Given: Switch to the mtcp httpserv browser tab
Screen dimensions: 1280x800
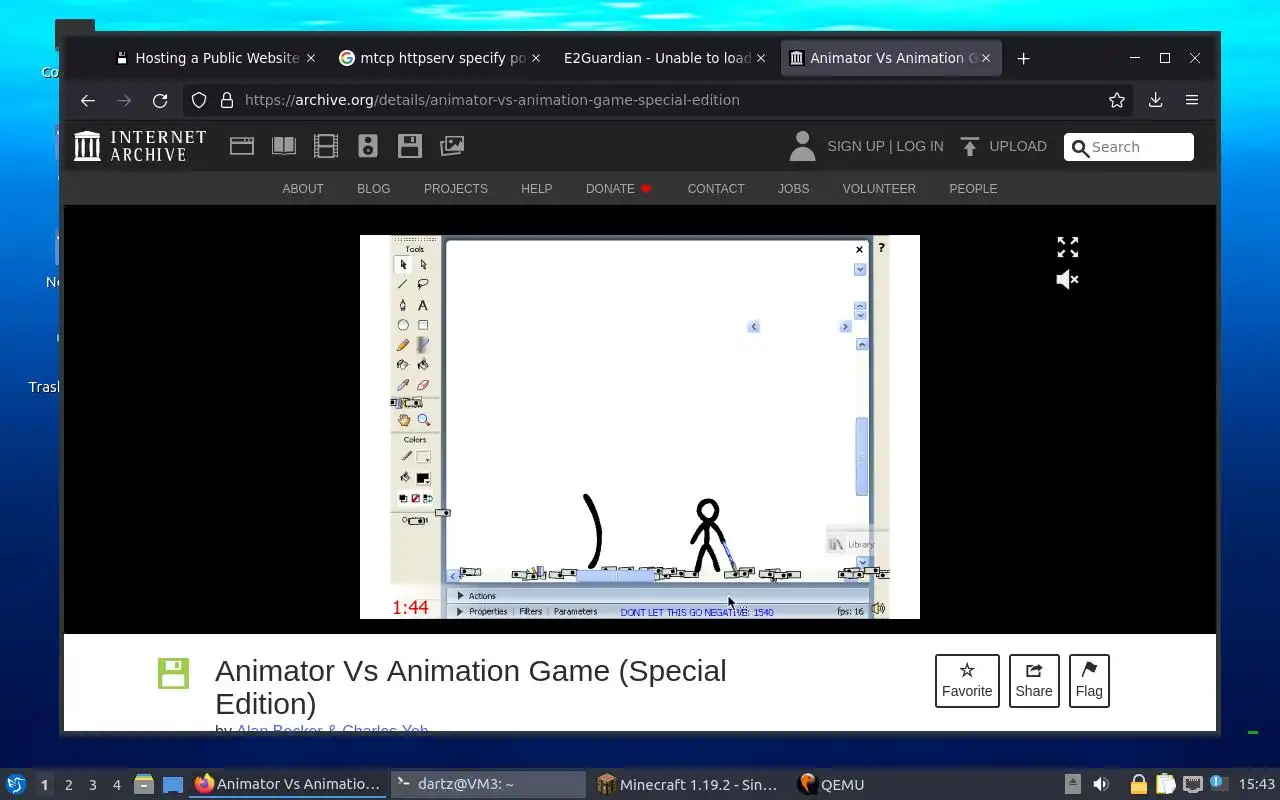Looking at the screenshot, I should click(440, 58).
